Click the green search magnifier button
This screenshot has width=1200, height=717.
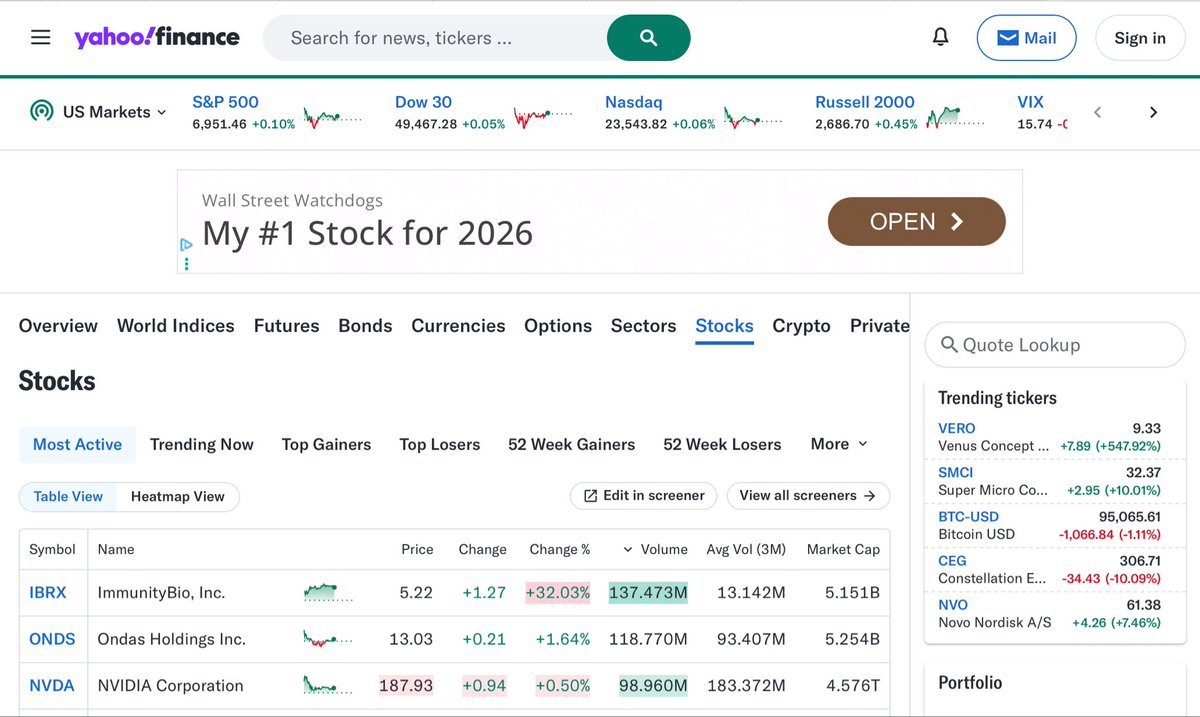click(649, 38)
